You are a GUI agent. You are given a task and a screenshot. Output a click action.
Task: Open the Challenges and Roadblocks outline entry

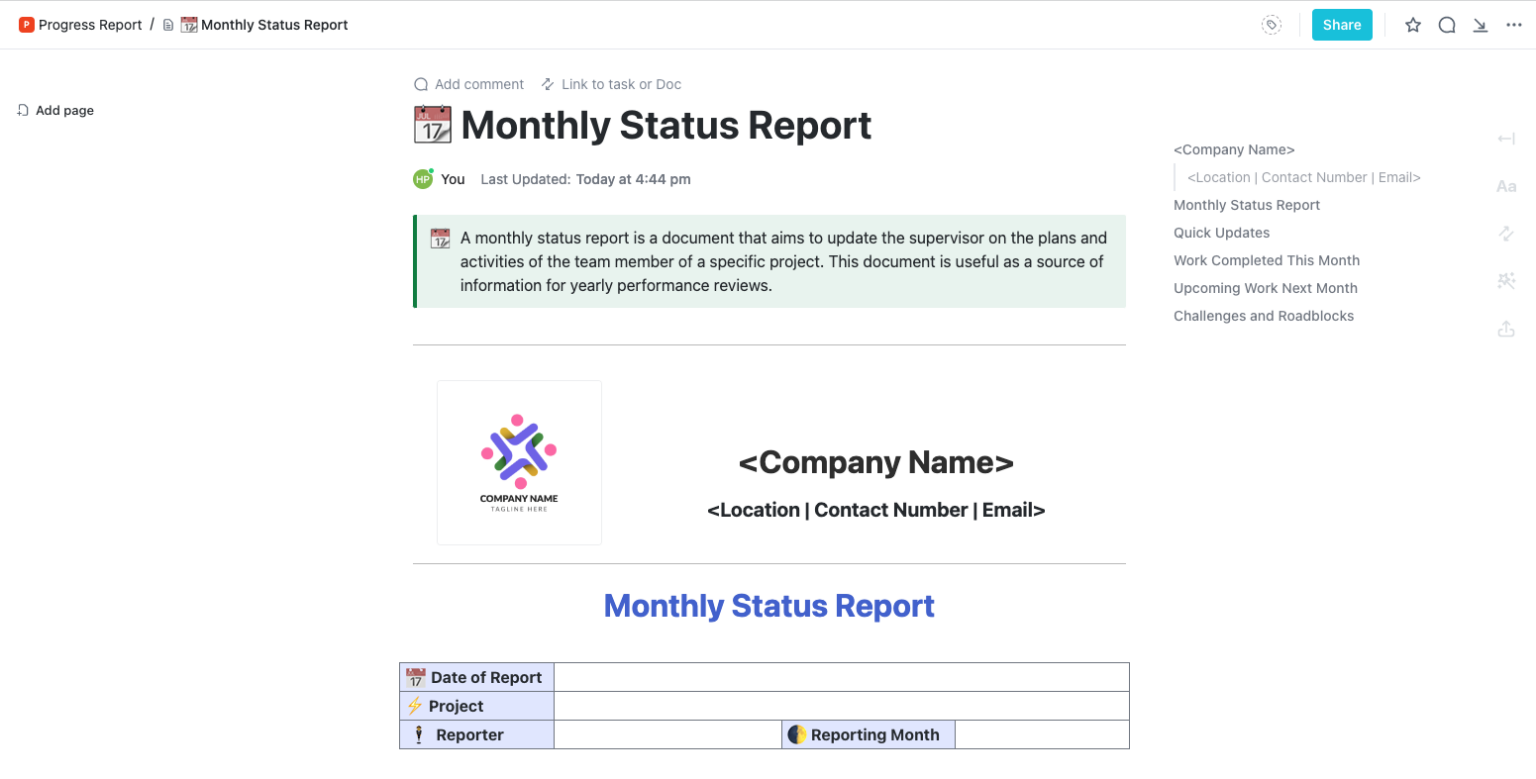[1263, 315]
